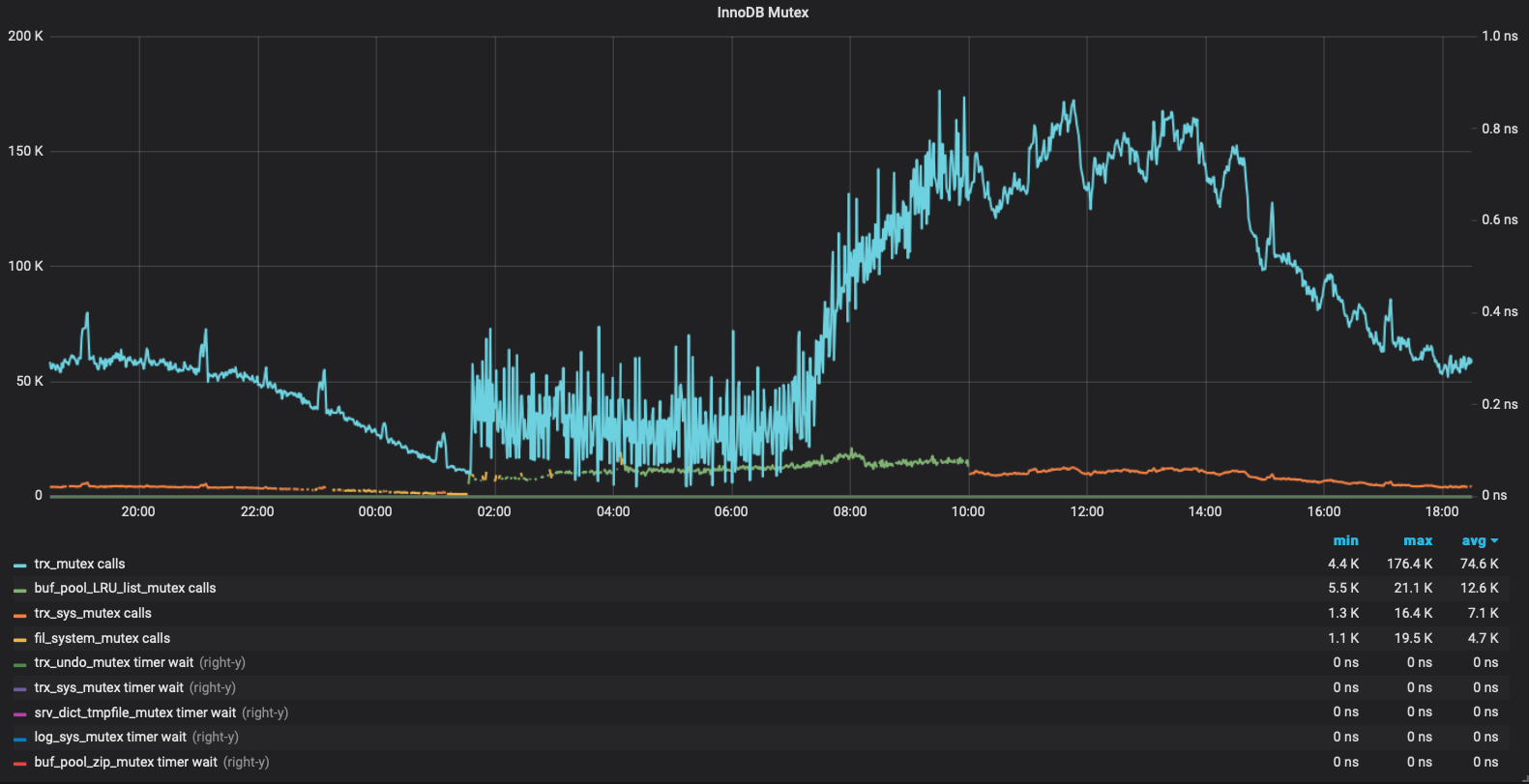Click the 20:00 time axis label
The height and width of the screenshot is (784, 1529).
138,511
